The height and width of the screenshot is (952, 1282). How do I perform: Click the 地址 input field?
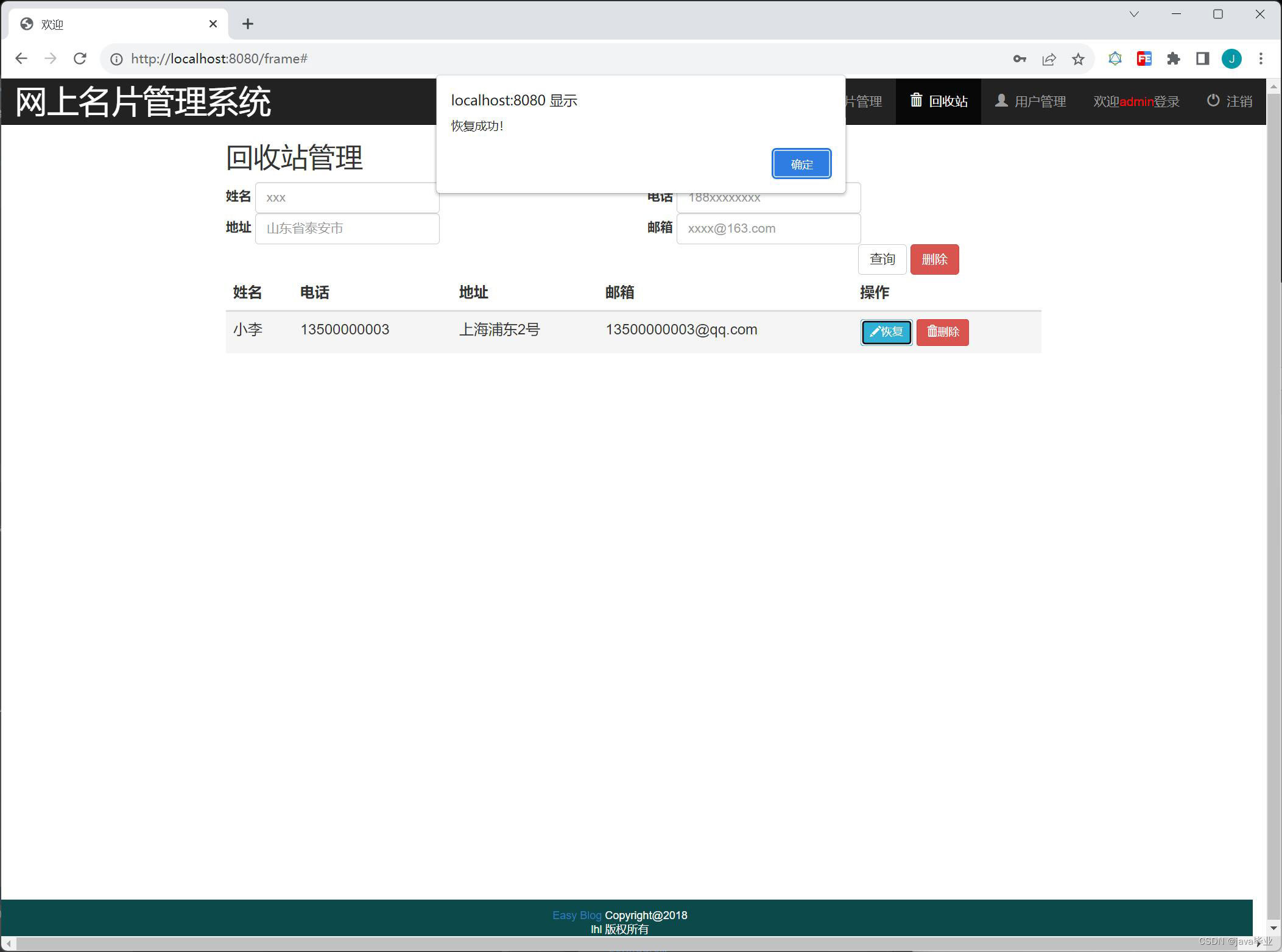tap(347, 228)
